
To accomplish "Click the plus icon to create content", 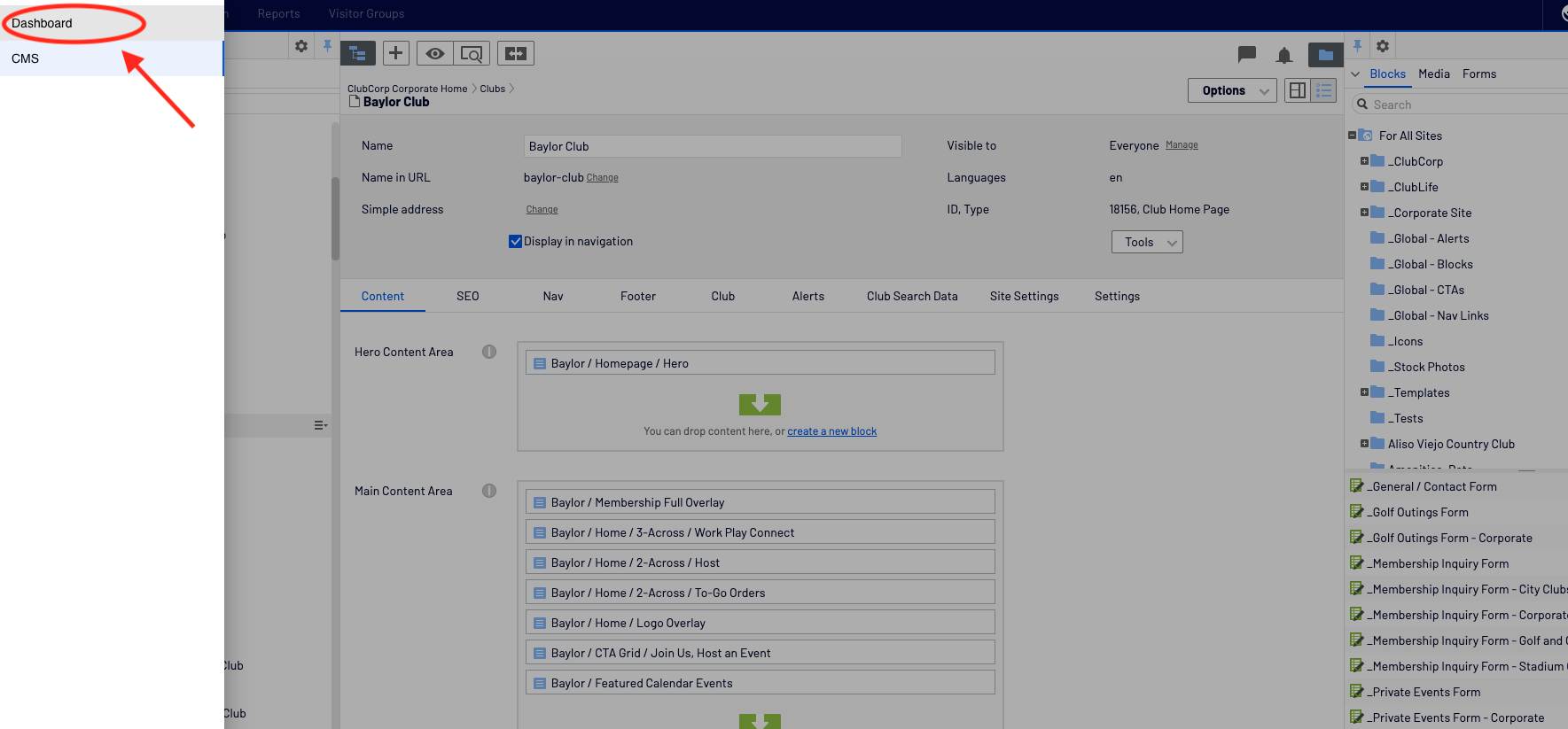I will coord(396,53).
